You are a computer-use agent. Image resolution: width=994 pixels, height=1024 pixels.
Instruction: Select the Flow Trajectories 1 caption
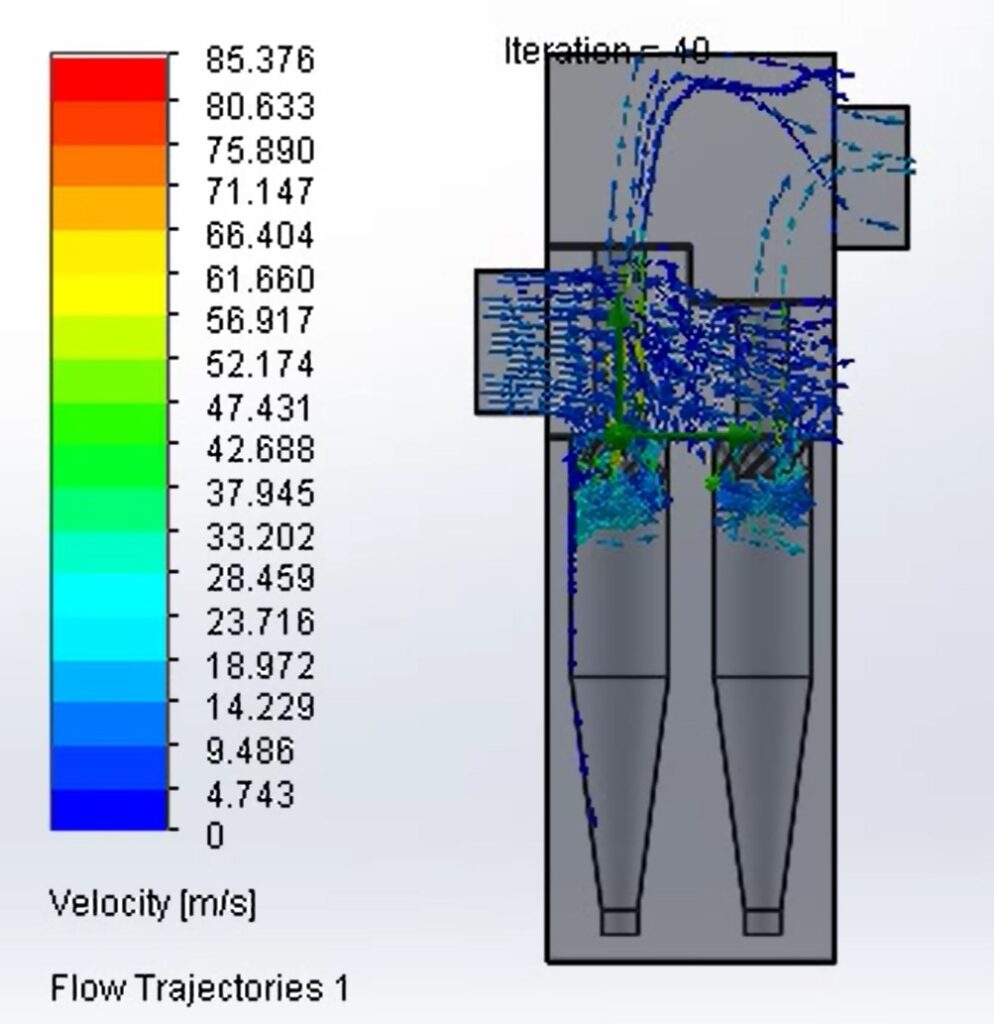coord(199,989)
